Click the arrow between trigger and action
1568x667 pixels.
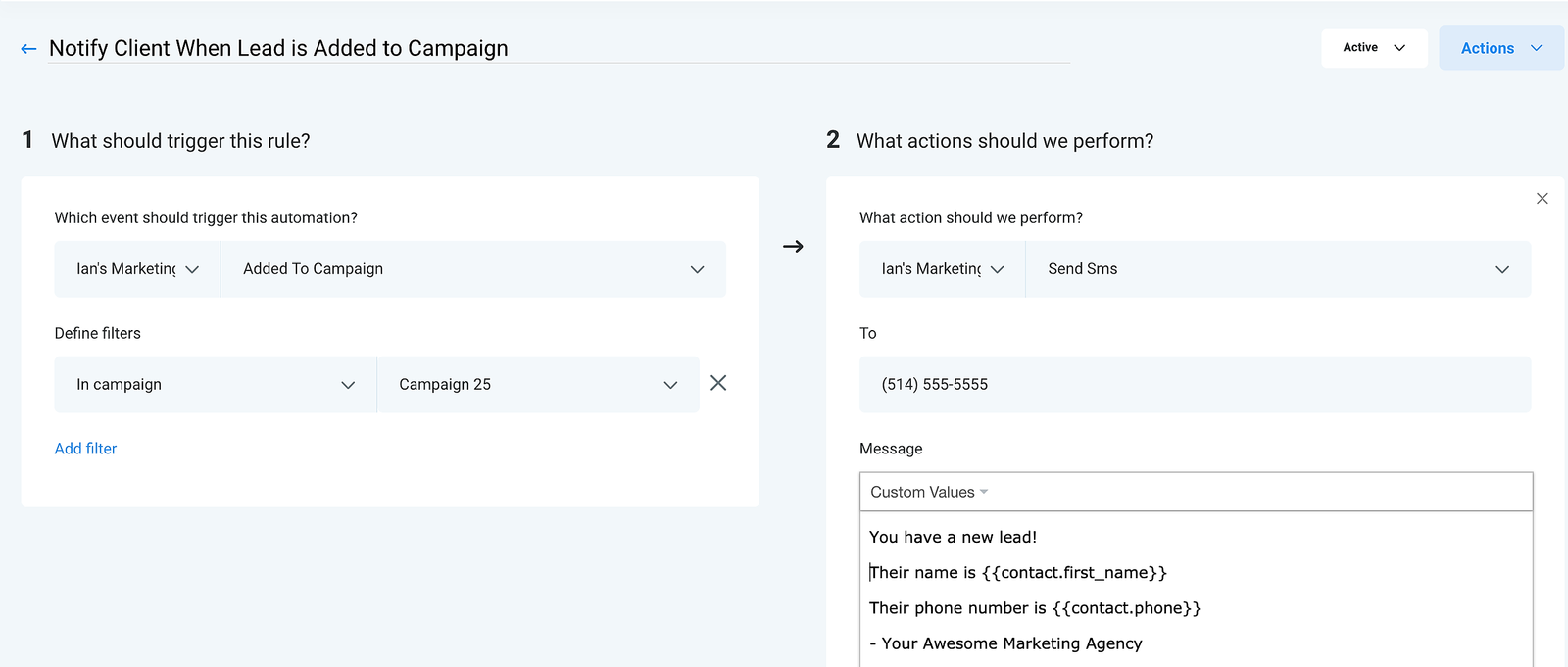793,247
